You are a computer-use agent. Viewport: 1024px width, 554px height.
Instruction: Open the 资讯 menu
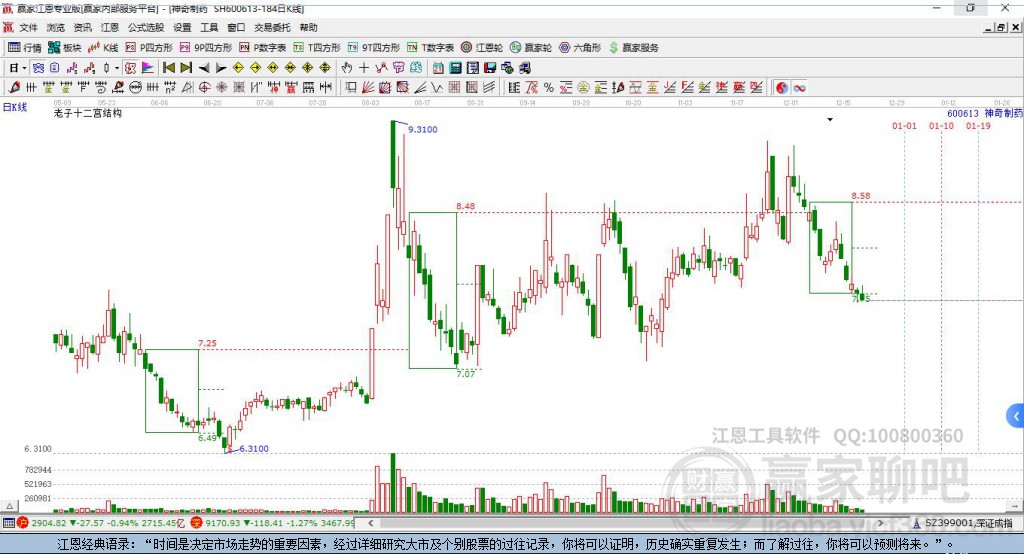[x=82, y=27]
